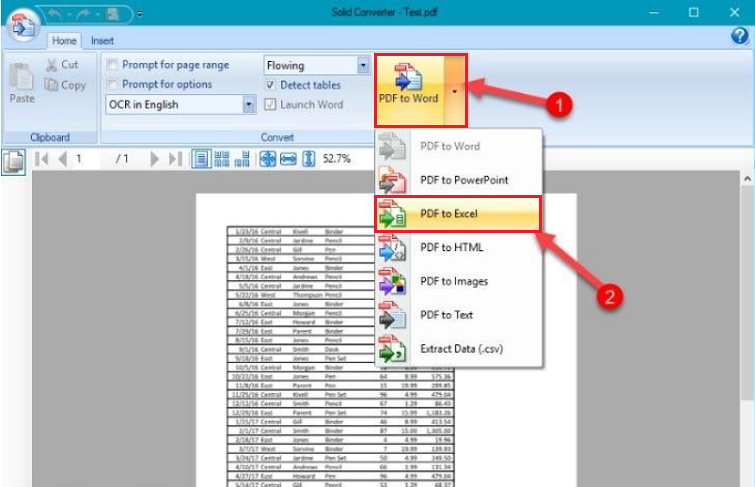Open the Help question mark icon
This screenshot has width=755, height=487.
(x=740, y=36)
